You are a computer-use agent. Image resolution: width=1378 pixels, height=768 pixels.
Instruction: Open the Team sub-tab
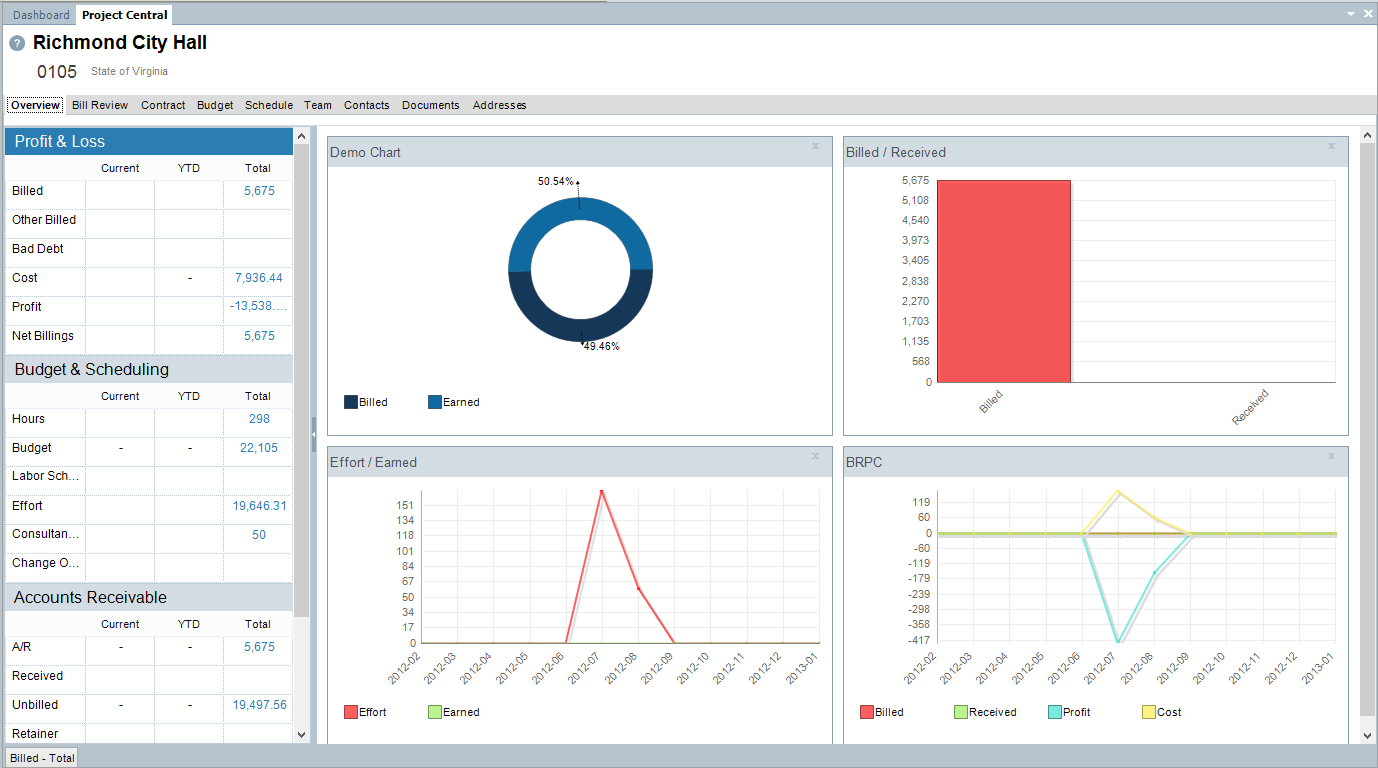tap(318, 105)
